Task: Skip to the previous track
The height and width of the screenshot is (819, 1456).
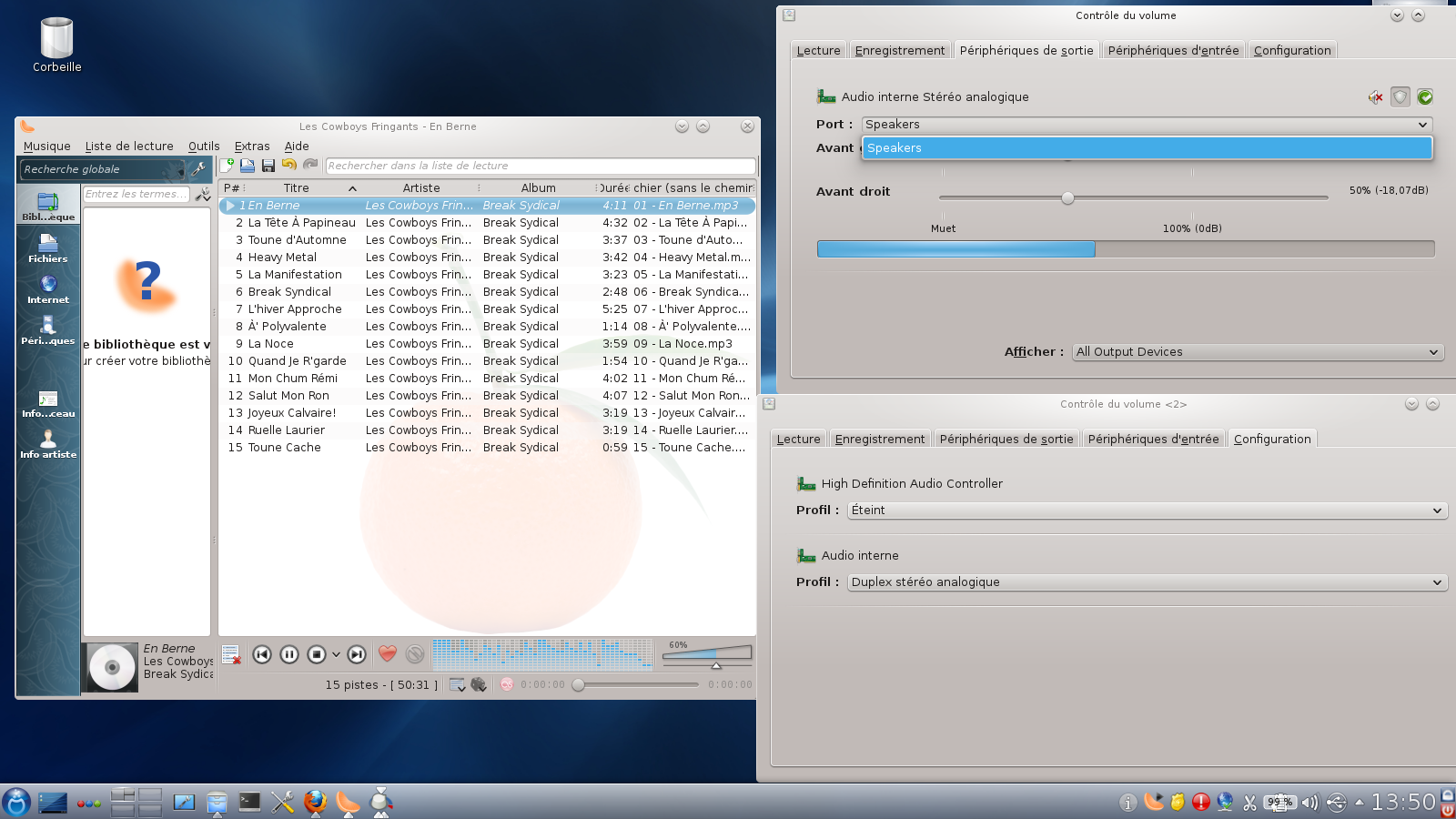Action: coord(262,654)
